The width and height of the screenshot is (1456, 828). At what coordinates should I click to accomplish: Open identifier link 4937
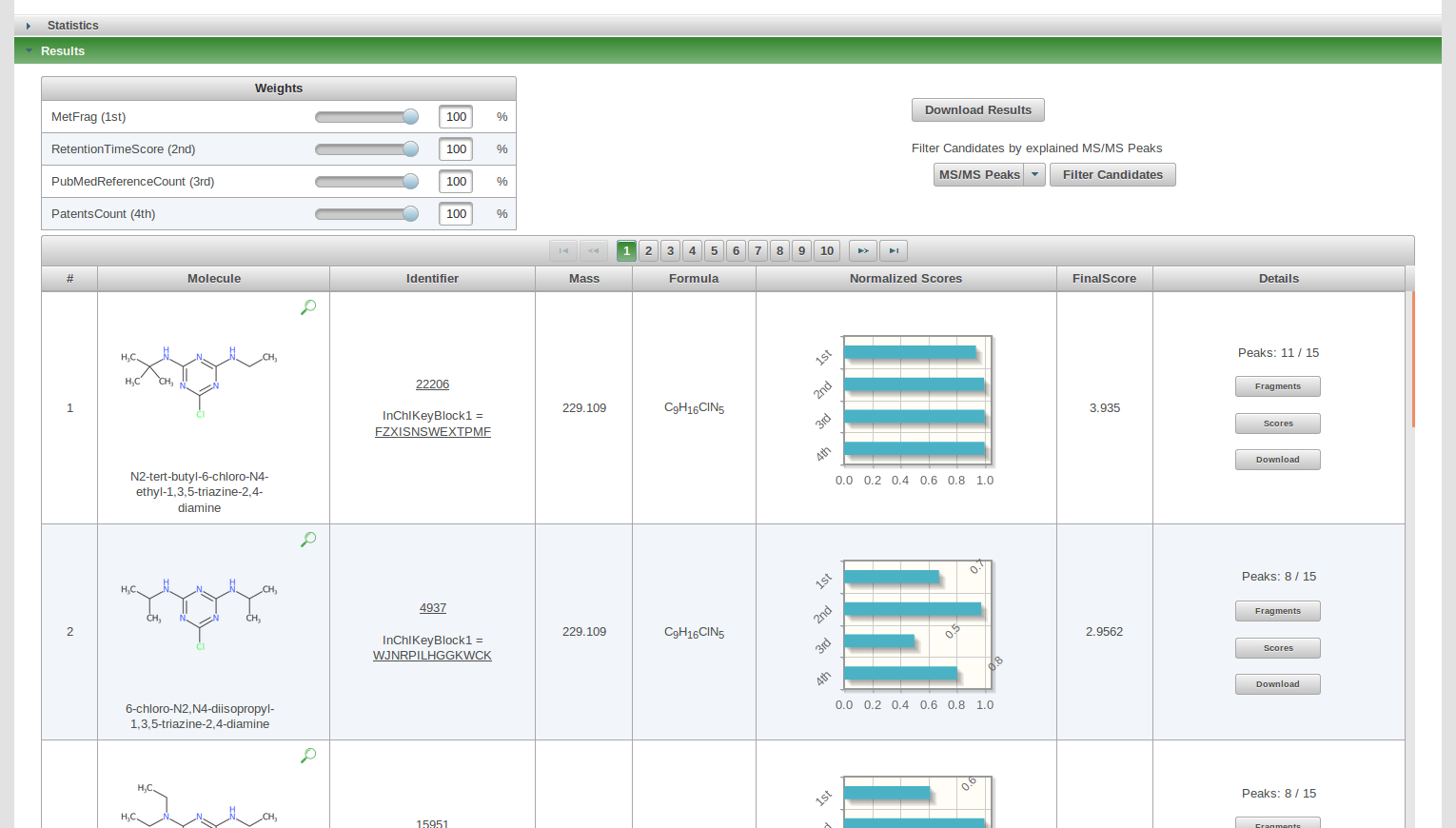[433, 608]
